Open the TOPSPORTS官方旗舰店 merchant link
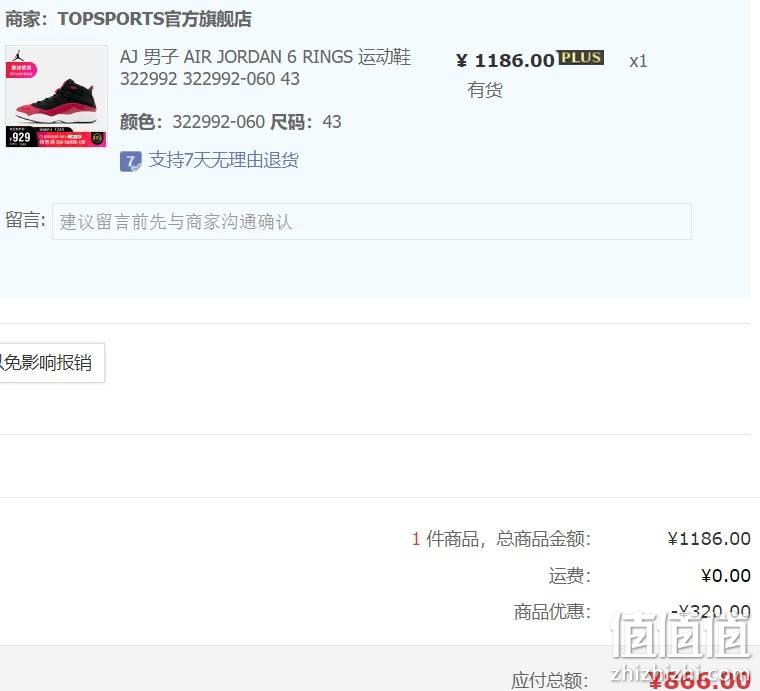 [x=155, y=19]
